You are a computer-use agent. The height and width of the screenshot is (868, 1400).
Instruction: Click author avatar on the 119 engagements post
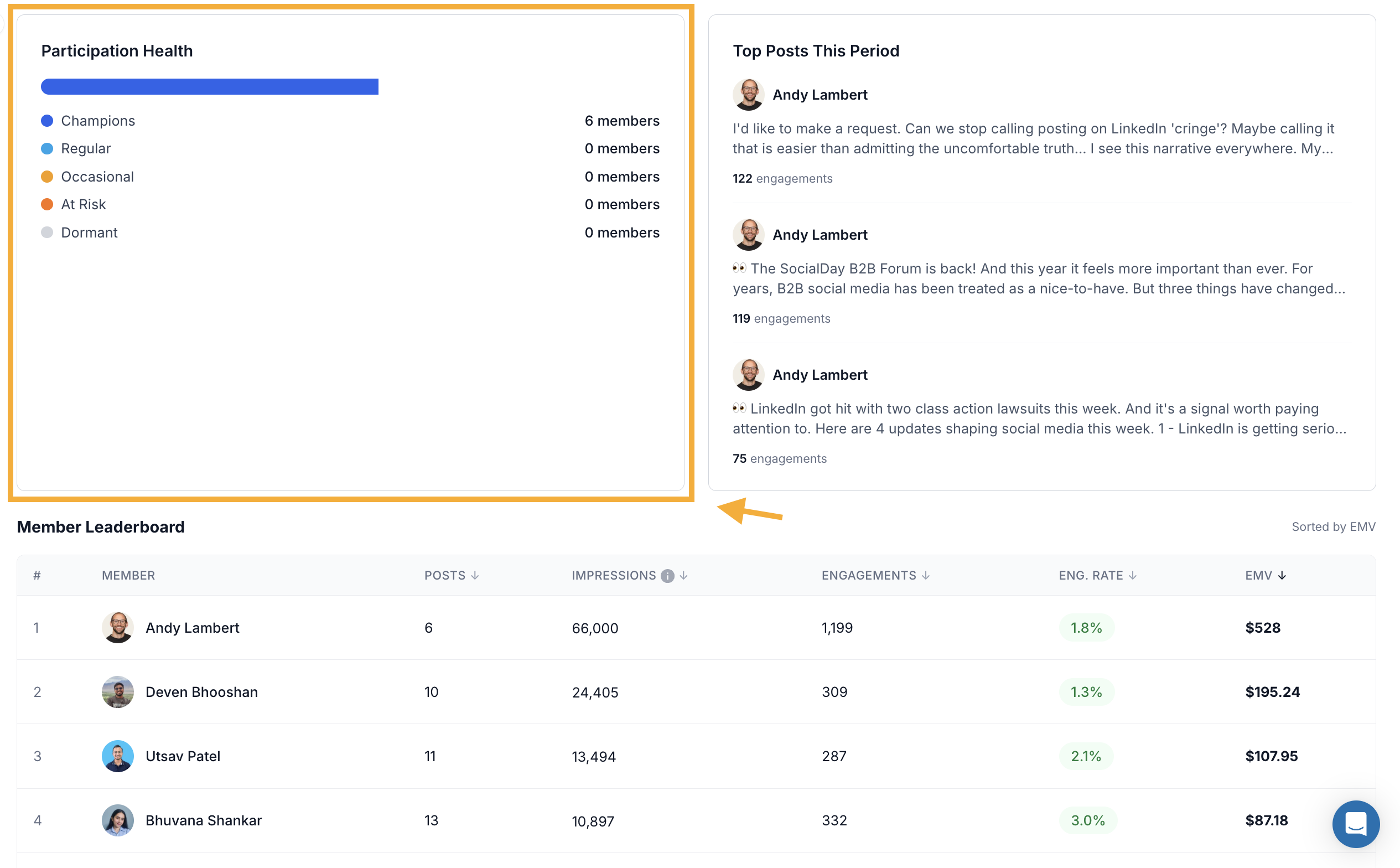tap(748, 235)
